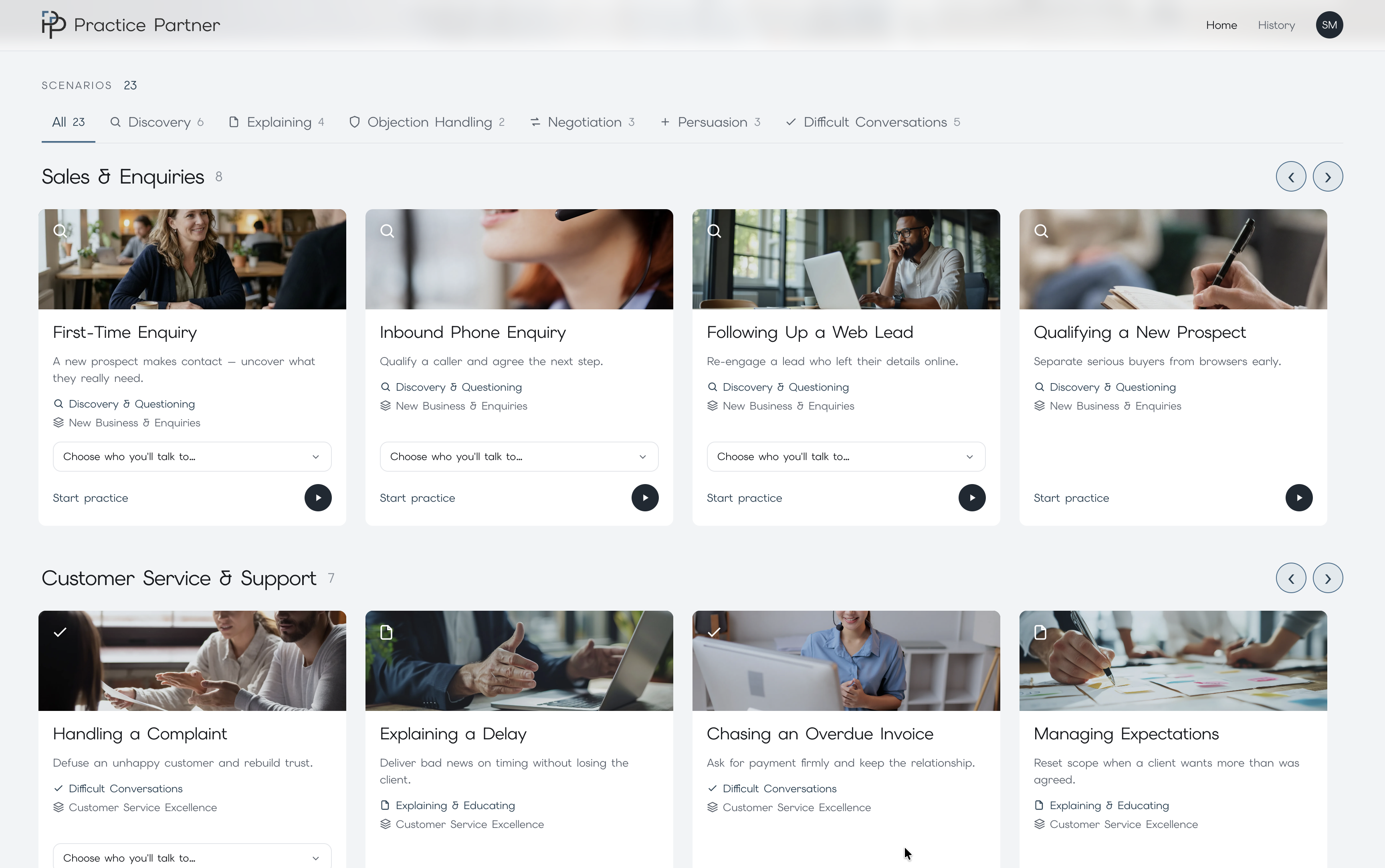
Task: Play the Inbound Phone Enquiry scenario
Action: click(x=644, y=498)
